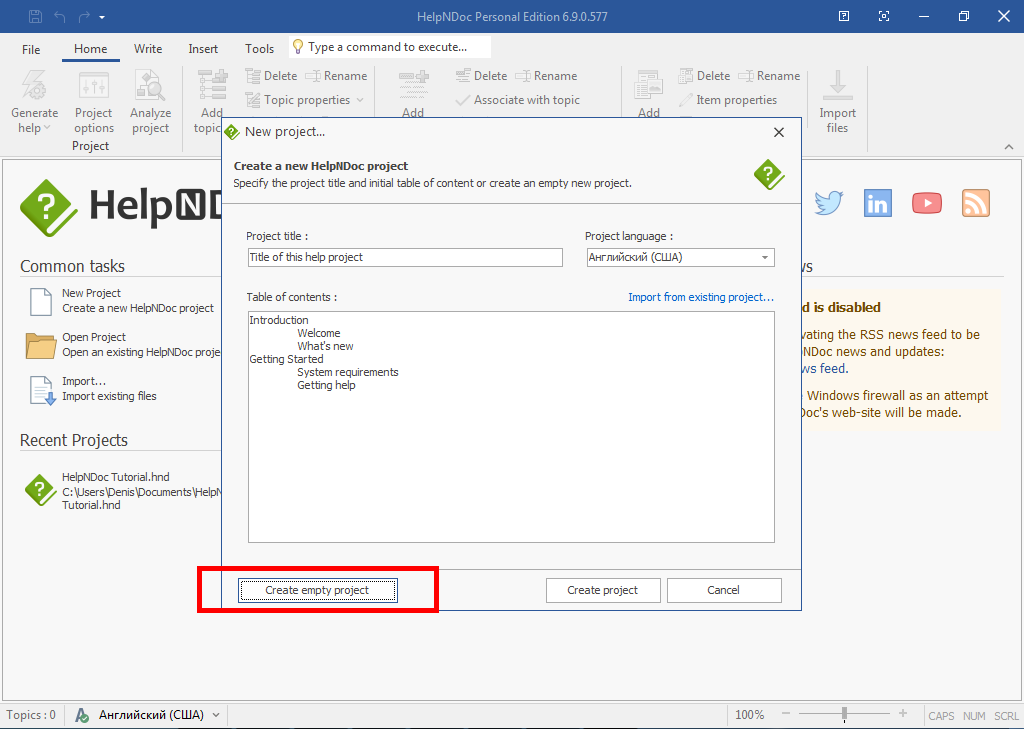
Task: Click 'Getting Started' in table of contents
Action: [x=286, y=359]
